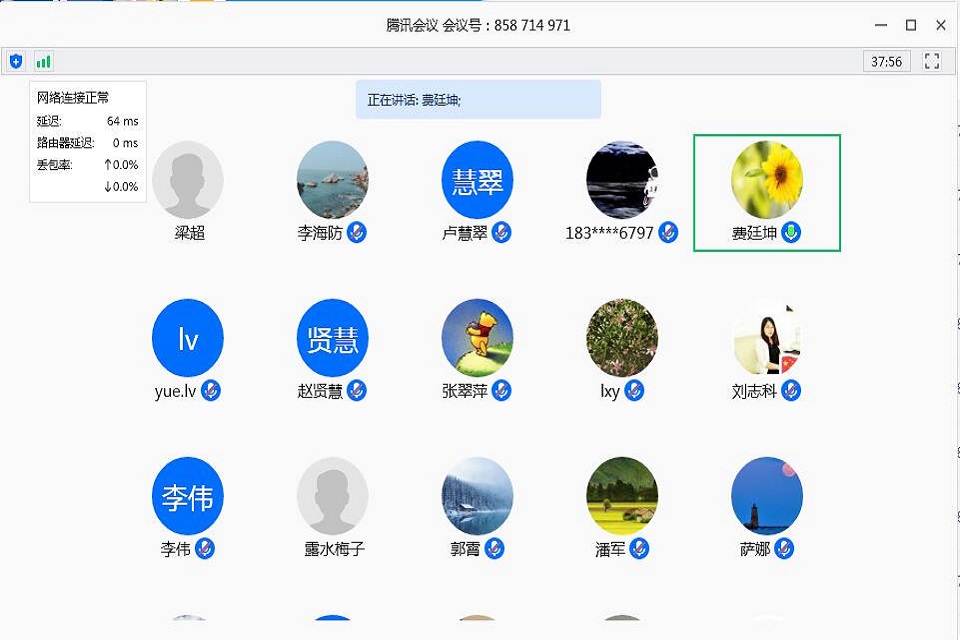The image size is (960, 640).
Task: Click the muted mic icon next to 张翠萍
Action: pyautogui.click(x=501, y=391)
